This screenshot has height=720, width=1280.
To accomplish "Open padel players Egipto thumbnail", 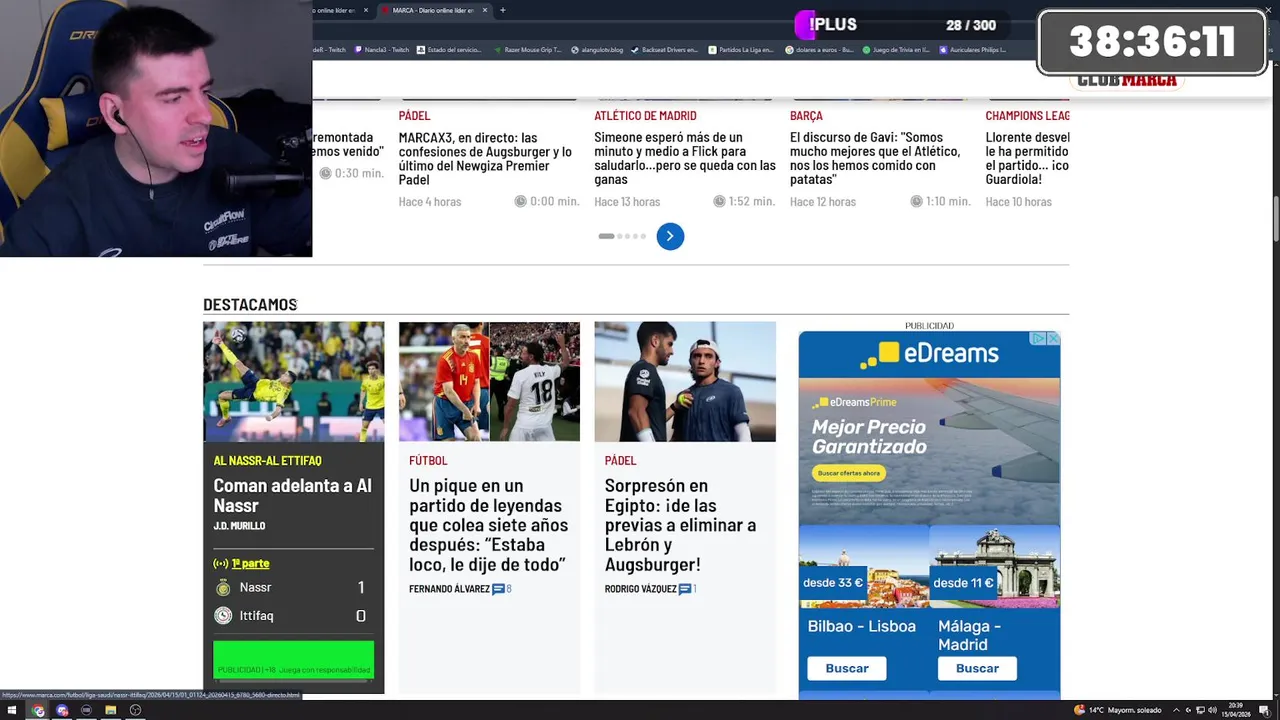I will point(685,381).
